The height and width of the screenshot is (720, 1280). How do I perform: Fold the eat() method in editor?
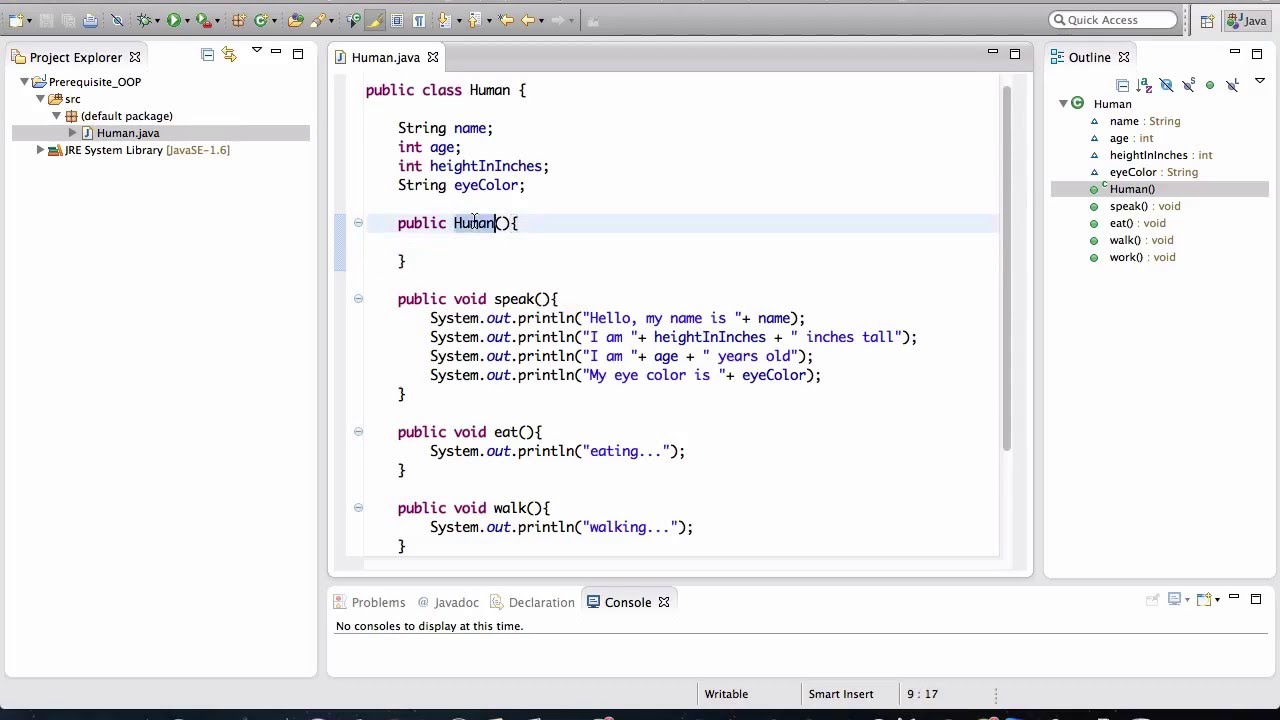[x=358, y=432]
